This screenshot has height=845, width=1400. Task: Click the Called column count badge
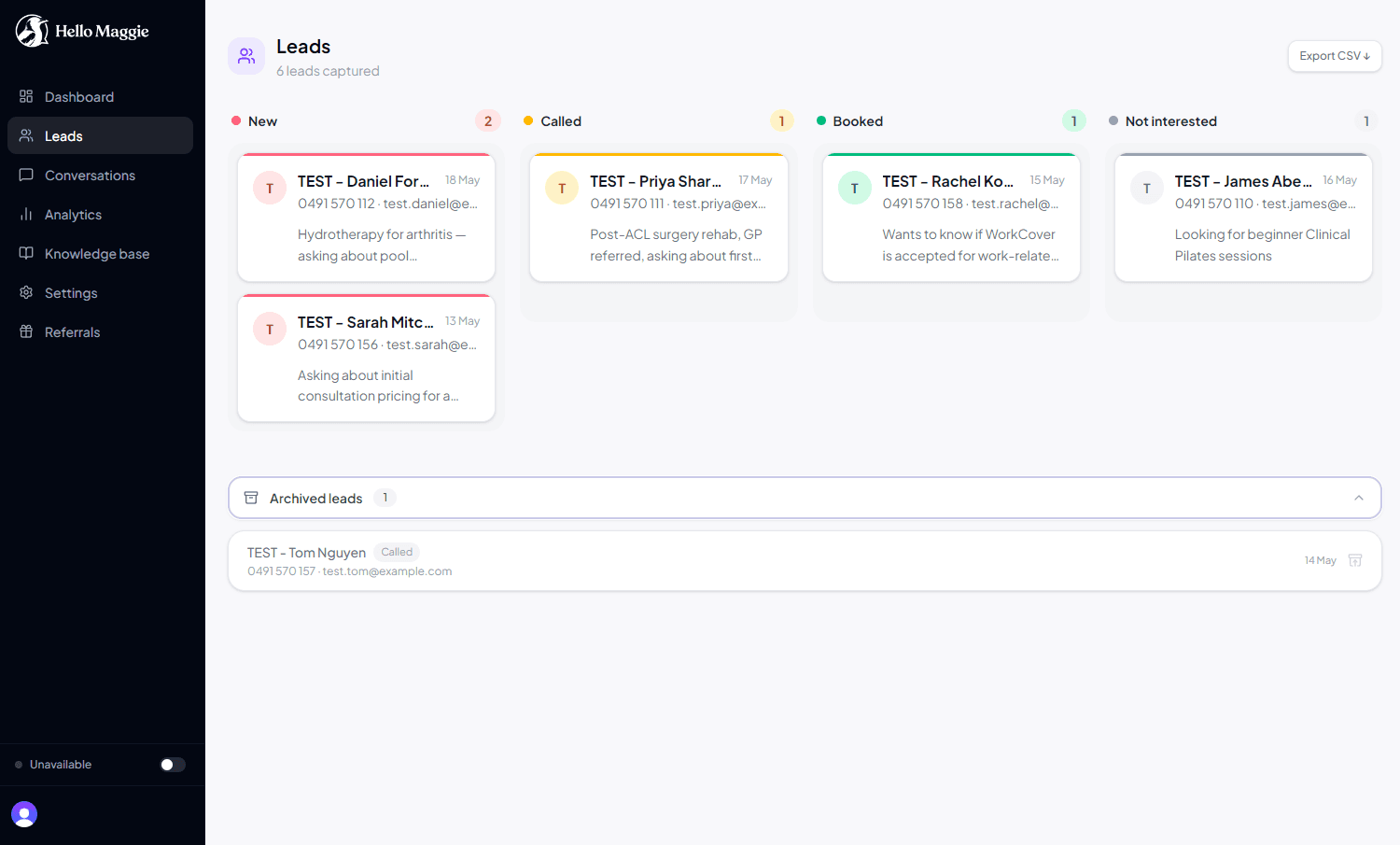click(x=781, y=121)
